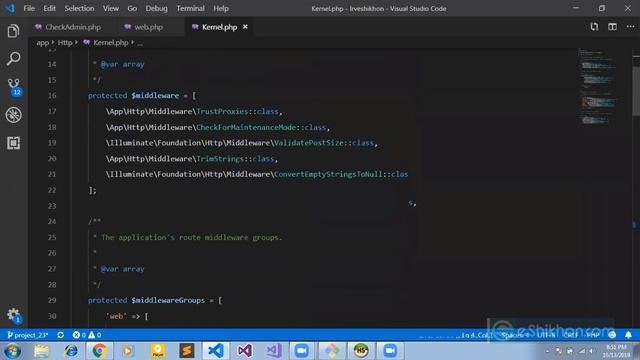Click line number 22 in gutter
This screenshot has height=360, width=640.
pyautogui.click(x=52, y=190)
